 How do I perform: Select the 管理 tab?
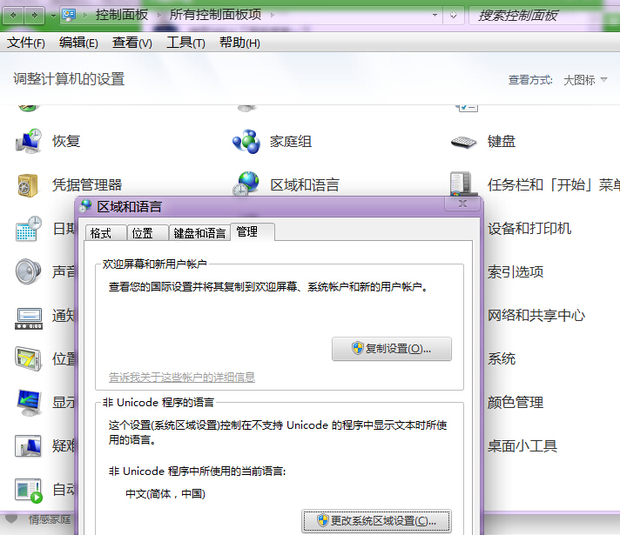pyautogui.click(x=252, y=232)
